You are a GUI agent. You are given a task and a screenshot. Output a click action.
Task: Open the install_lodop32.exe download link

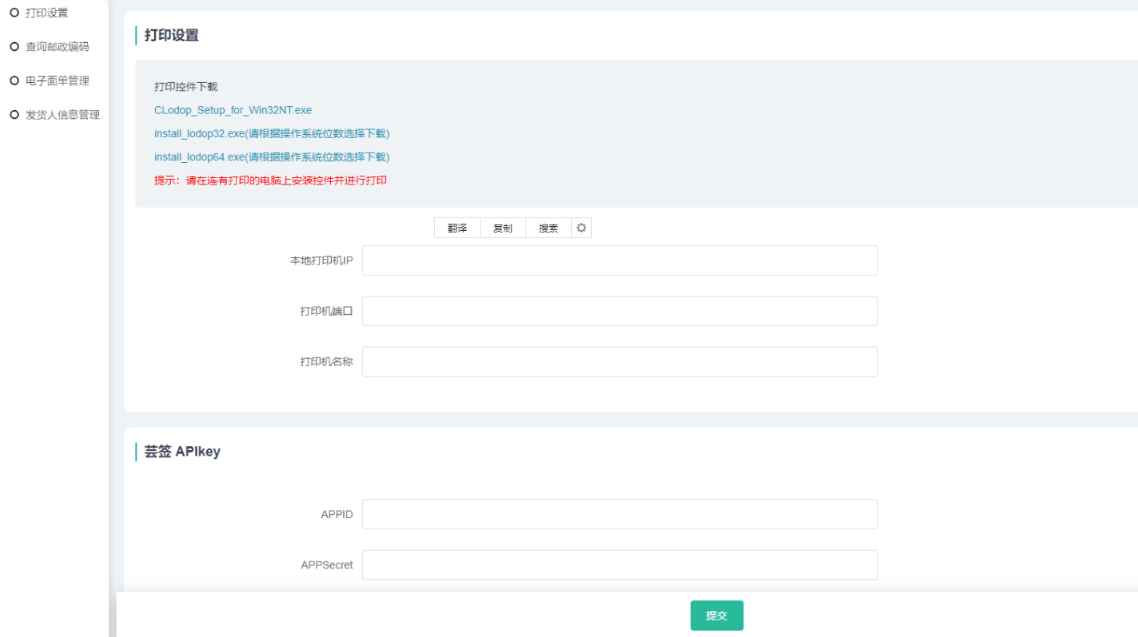[x=271, y=133]
